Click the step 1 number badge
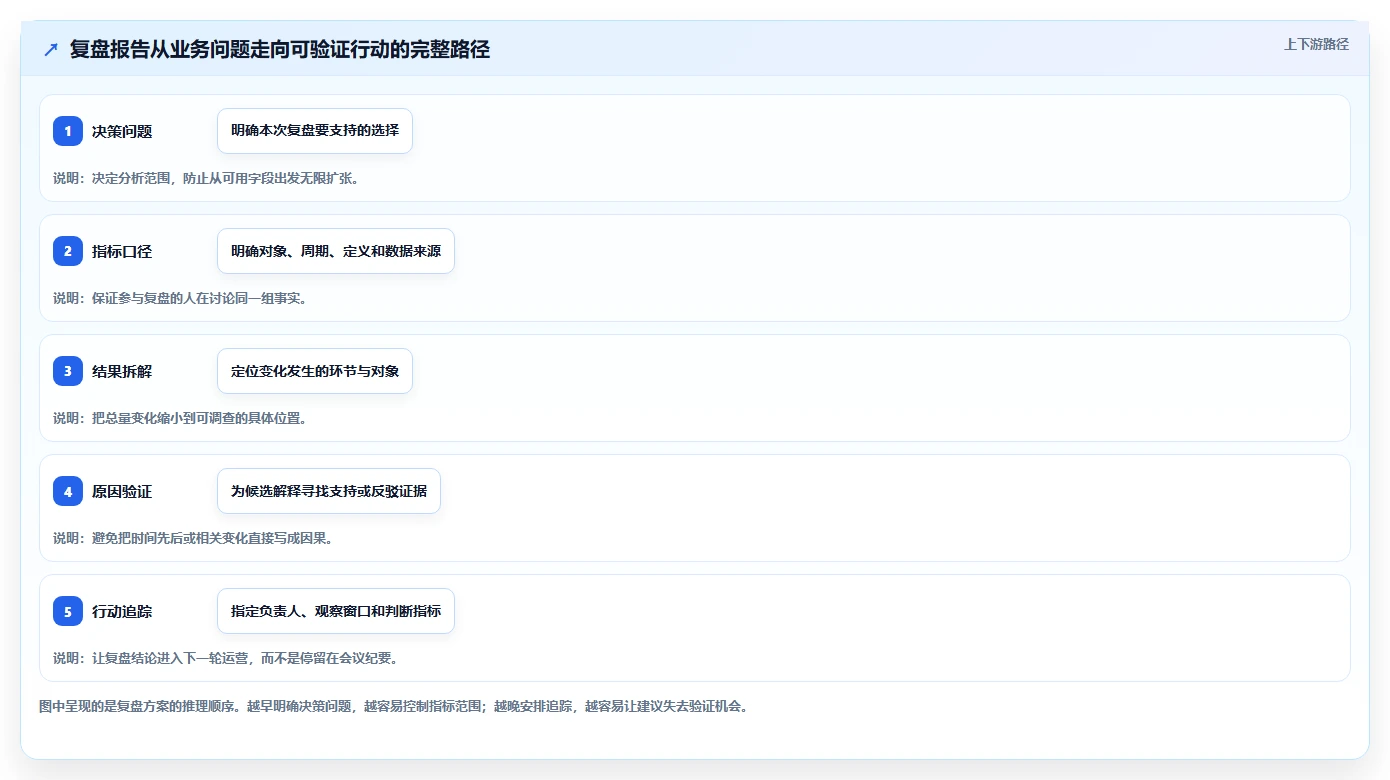This screenshot has height=780, width=1390. click(68, 131)
